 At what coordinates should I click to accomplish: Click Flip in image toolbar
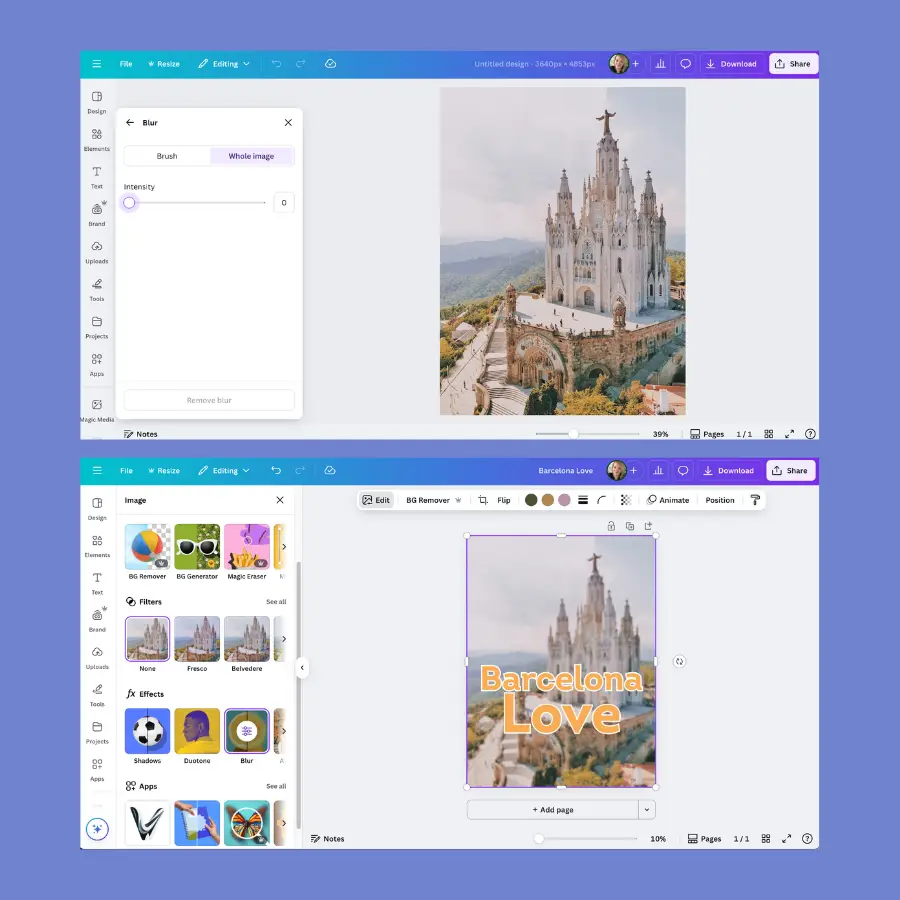point(503,500)
